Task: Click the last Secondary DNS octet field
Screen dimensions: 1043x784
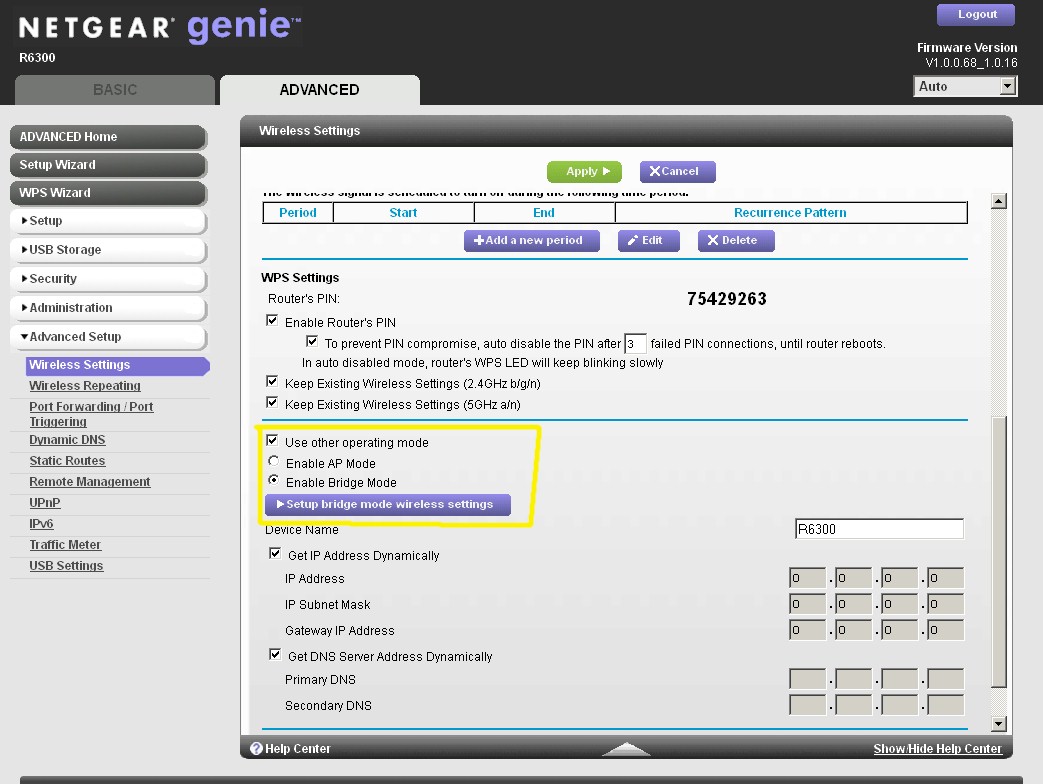Action: (945, 705)
